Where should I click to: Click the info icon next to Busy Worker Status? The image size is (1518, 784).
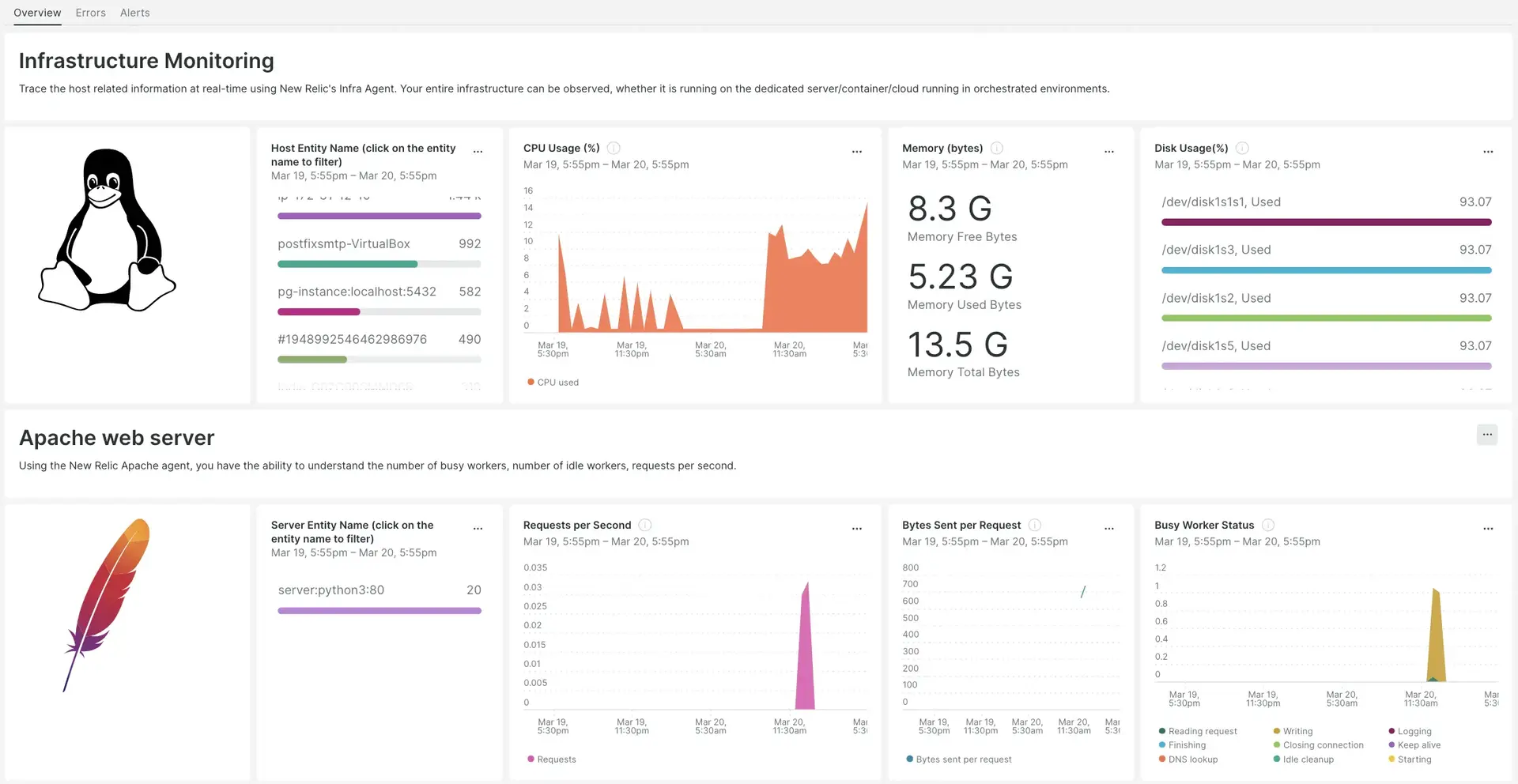pos(1268,526)
